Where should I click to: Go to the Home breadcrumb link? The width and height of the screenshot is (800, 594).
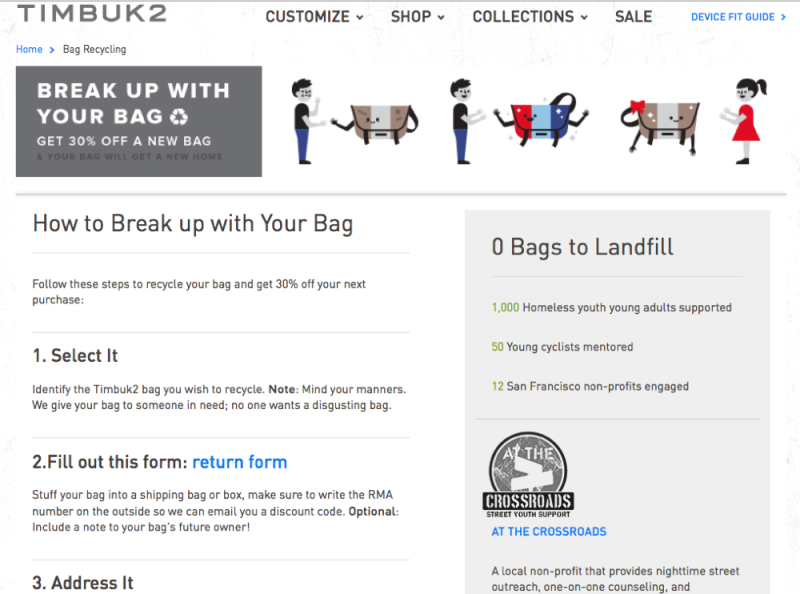(29, 49)
